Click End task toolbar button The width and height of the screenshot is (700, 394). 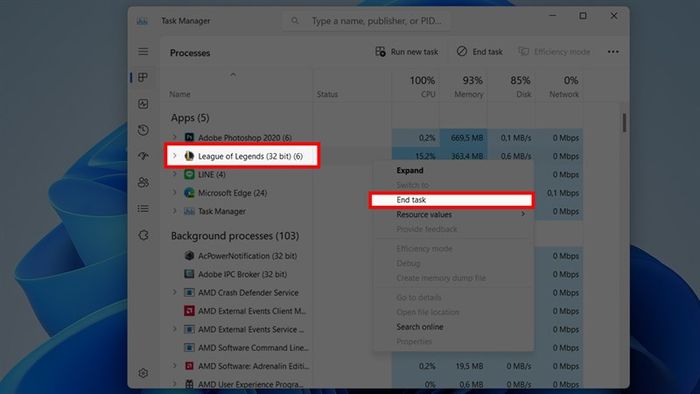click(479, 52)
